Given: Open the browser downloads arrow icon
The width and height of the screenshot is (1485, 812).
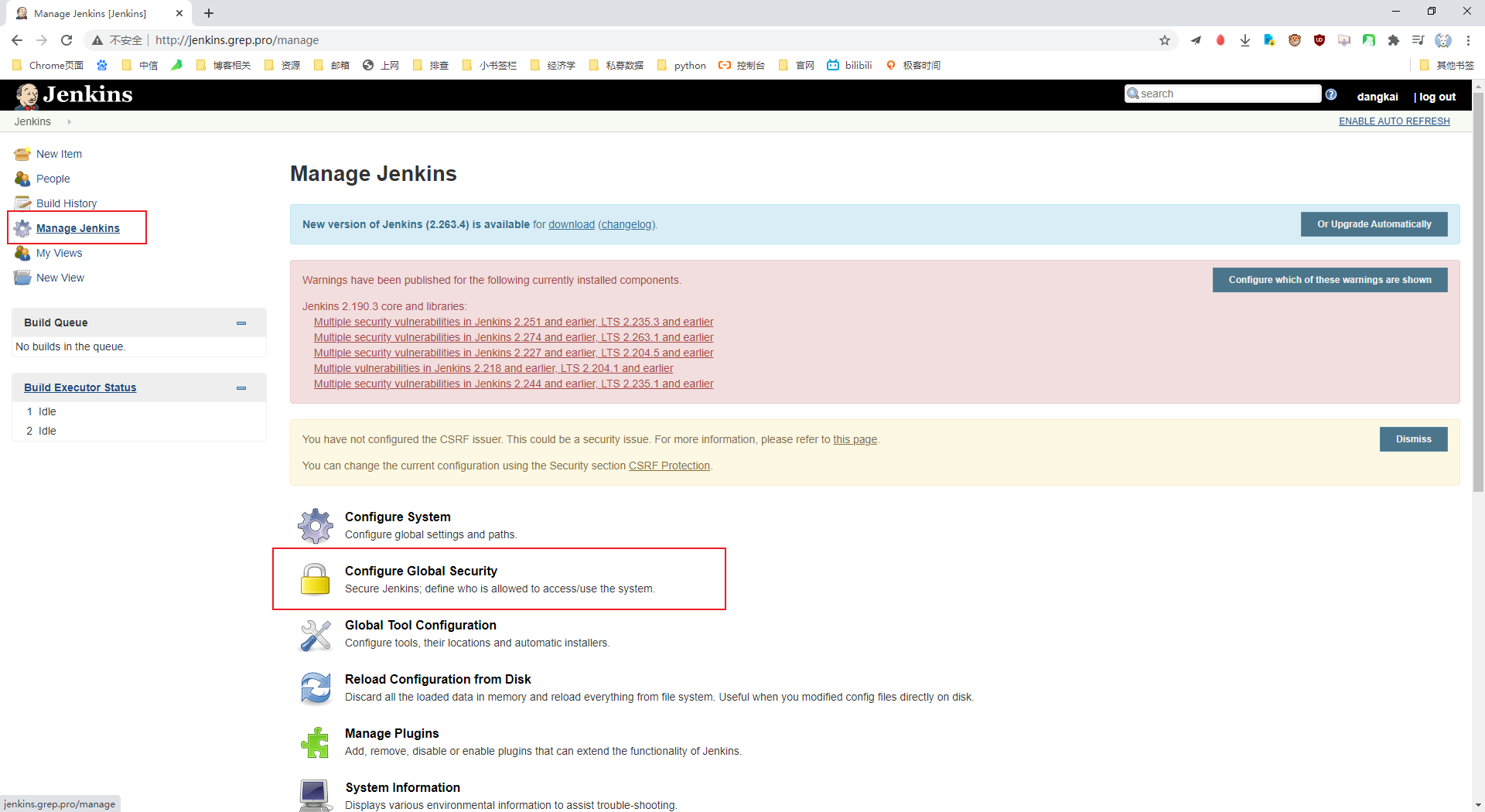Looking at the screenshot, I should (x=1245, y=40).
